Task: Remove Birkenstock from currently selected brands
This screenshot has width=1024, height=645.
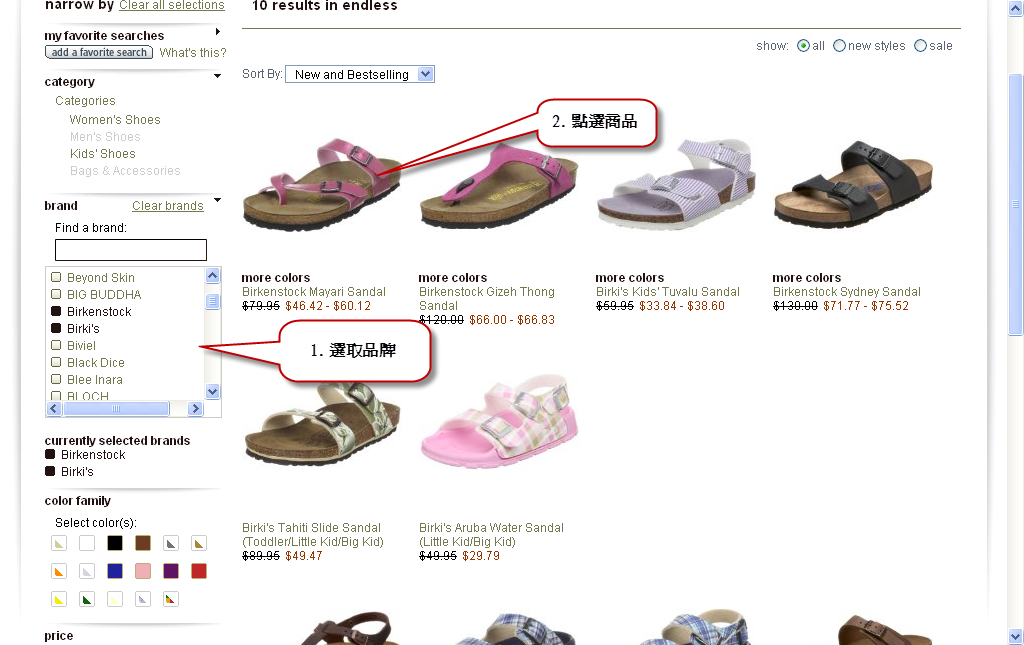Action: click(x=50, y=454)
